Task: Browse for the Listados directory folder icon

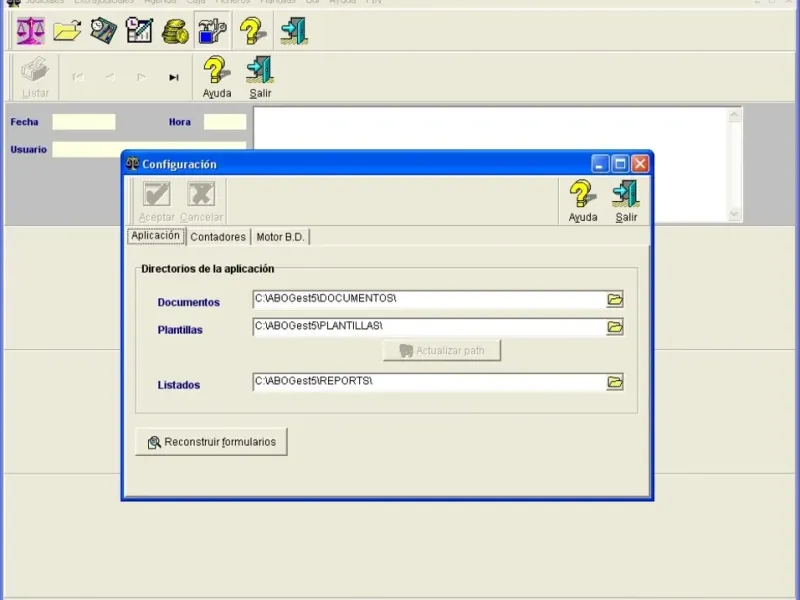Action: (615, 382)
